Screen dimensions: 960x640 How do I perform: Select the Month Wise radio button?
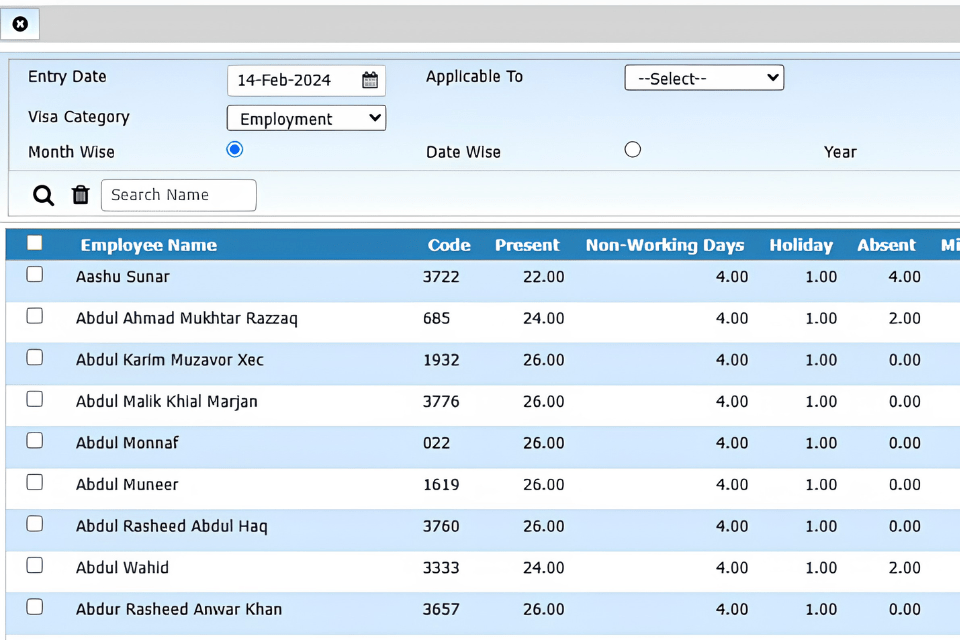pos(234,149)
